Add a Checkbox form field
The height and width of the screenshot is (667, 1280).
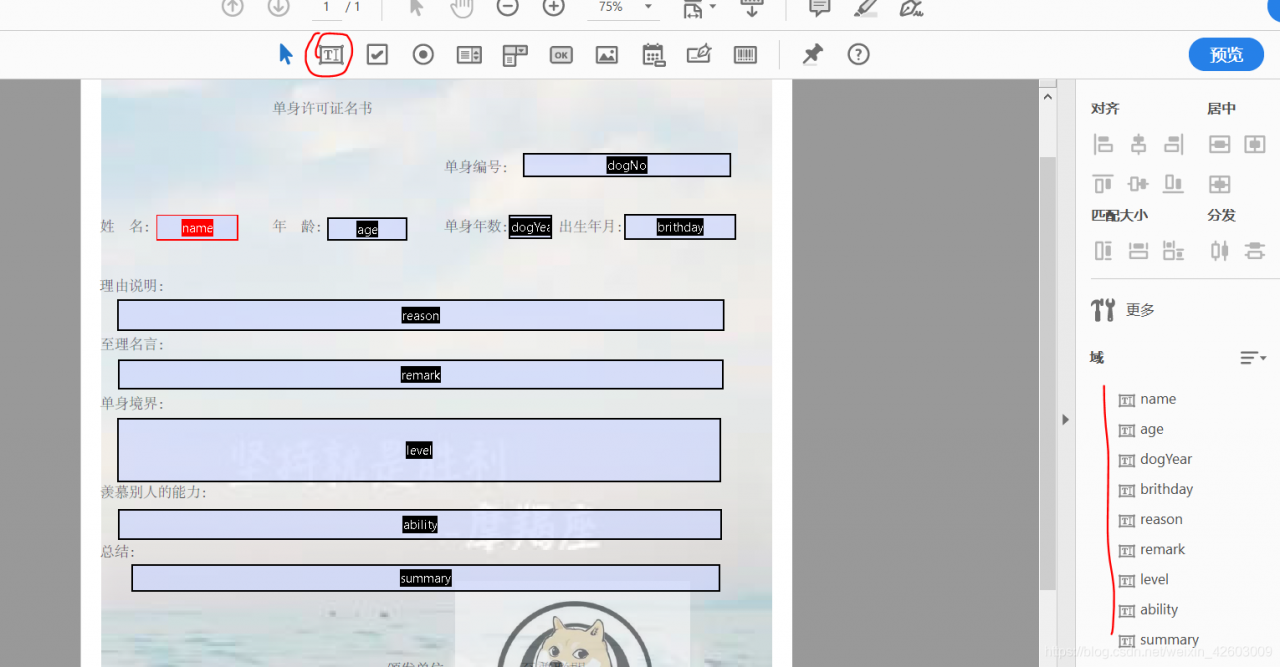pos(377,54)
